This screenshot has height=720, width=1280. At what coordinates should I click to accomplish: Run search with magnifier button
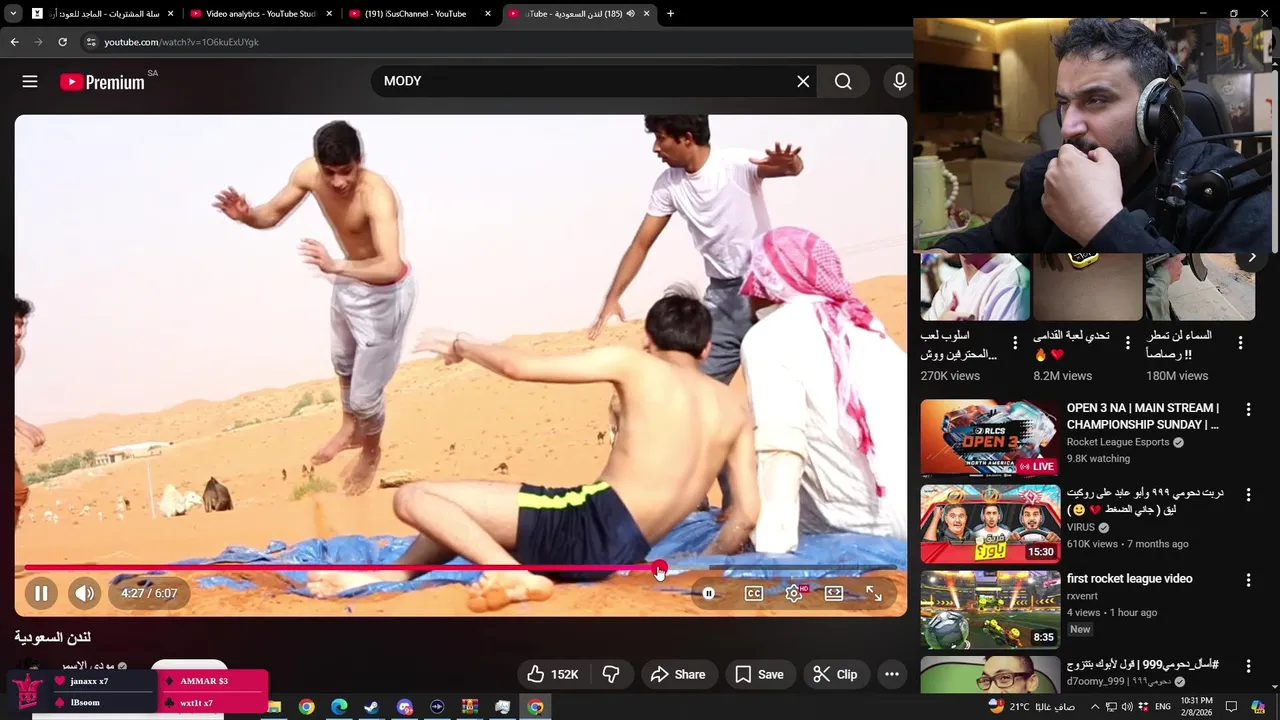tap(843, 82)
